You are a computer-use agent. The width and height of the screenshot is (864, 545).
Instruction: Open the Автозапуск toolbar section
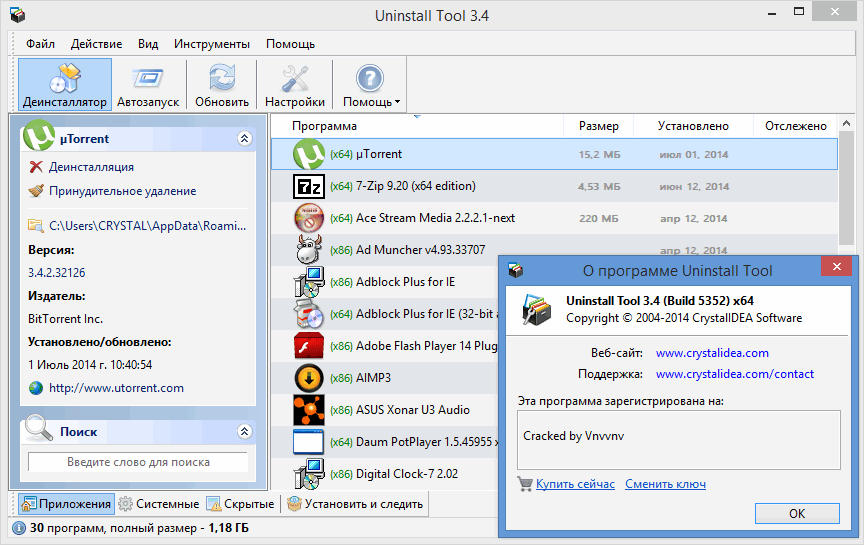(x=148, y=85)
